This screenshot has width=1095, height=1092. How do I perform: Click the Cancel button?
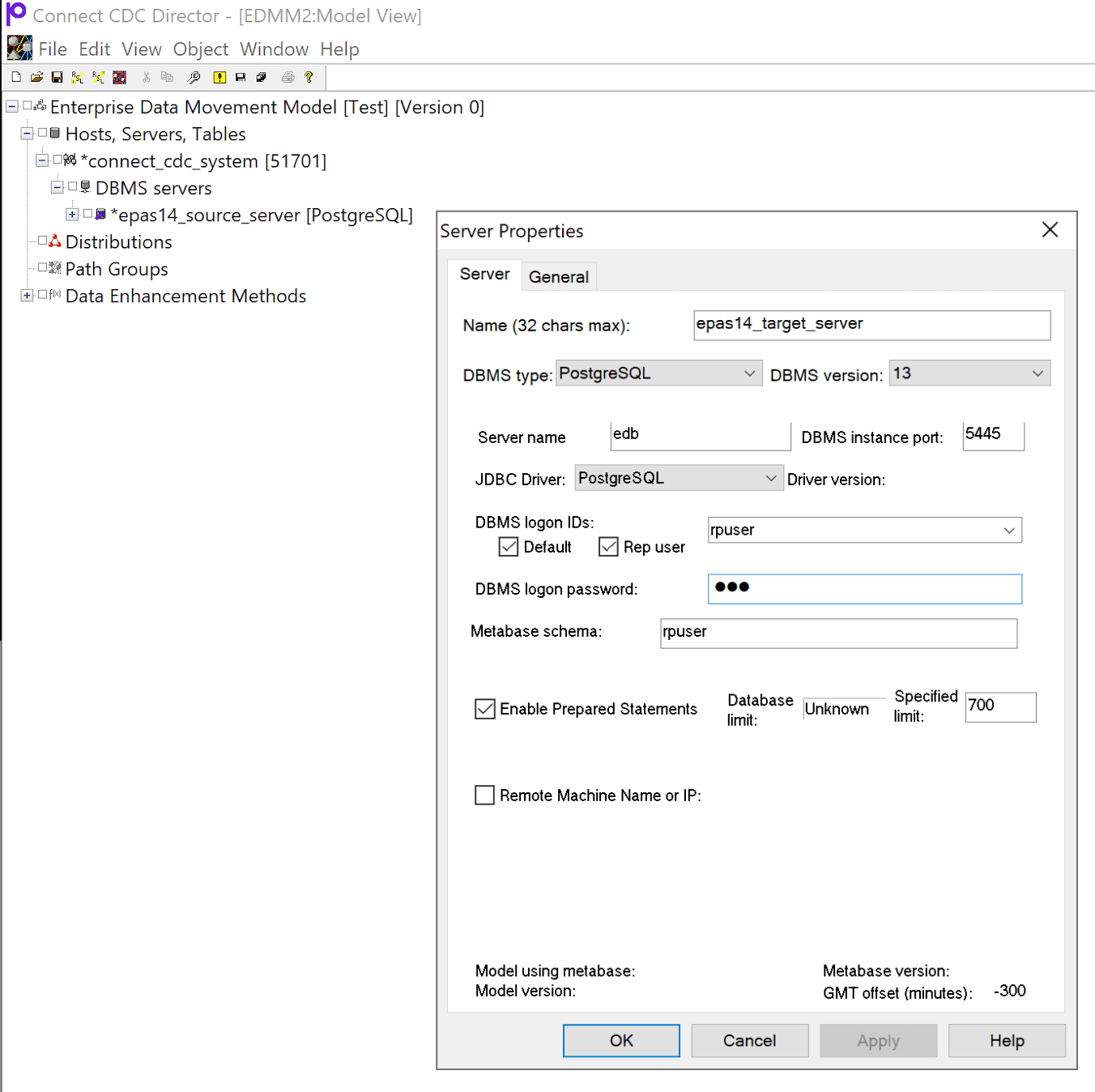coord(749,1040)
